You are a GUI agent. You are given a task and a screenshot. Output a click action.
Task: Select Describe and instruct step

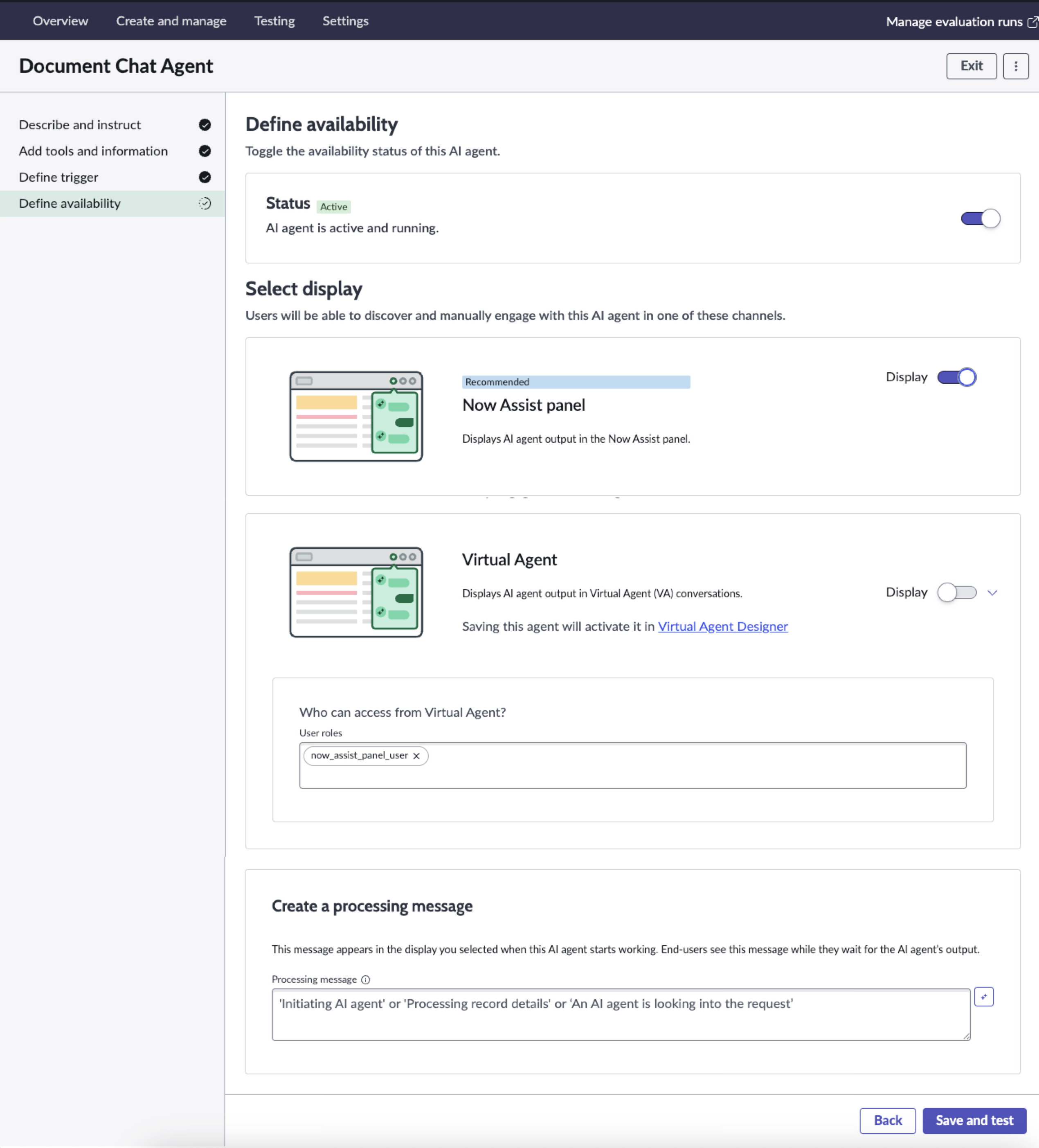(x=113, y=125)
